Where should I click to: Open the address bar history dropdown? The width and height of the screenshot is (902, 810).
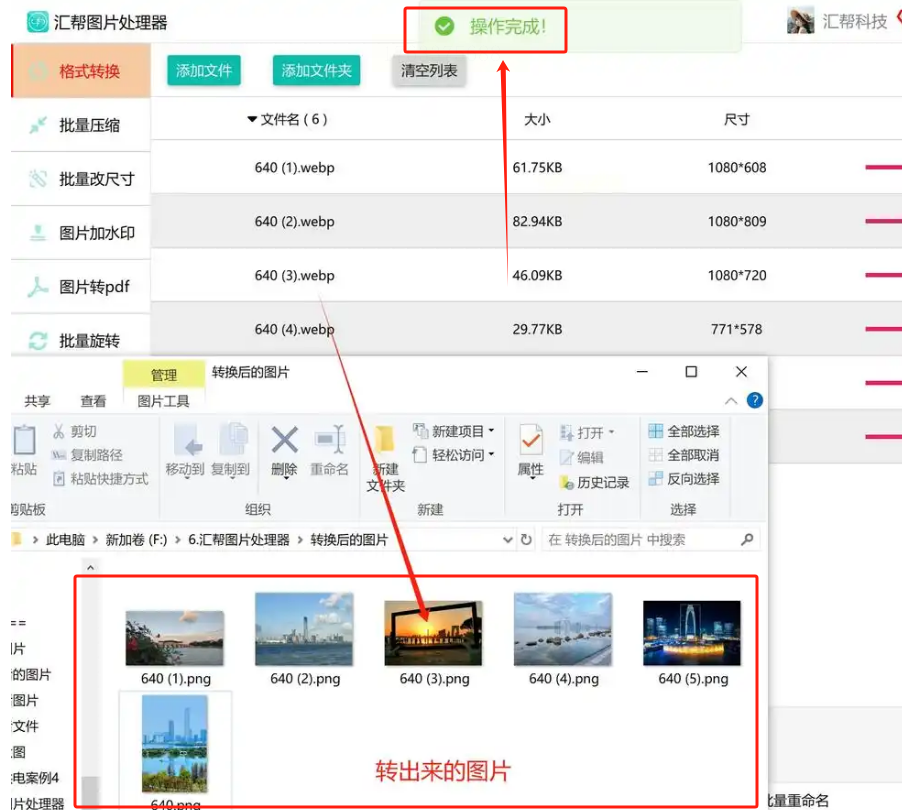point(507,540)
